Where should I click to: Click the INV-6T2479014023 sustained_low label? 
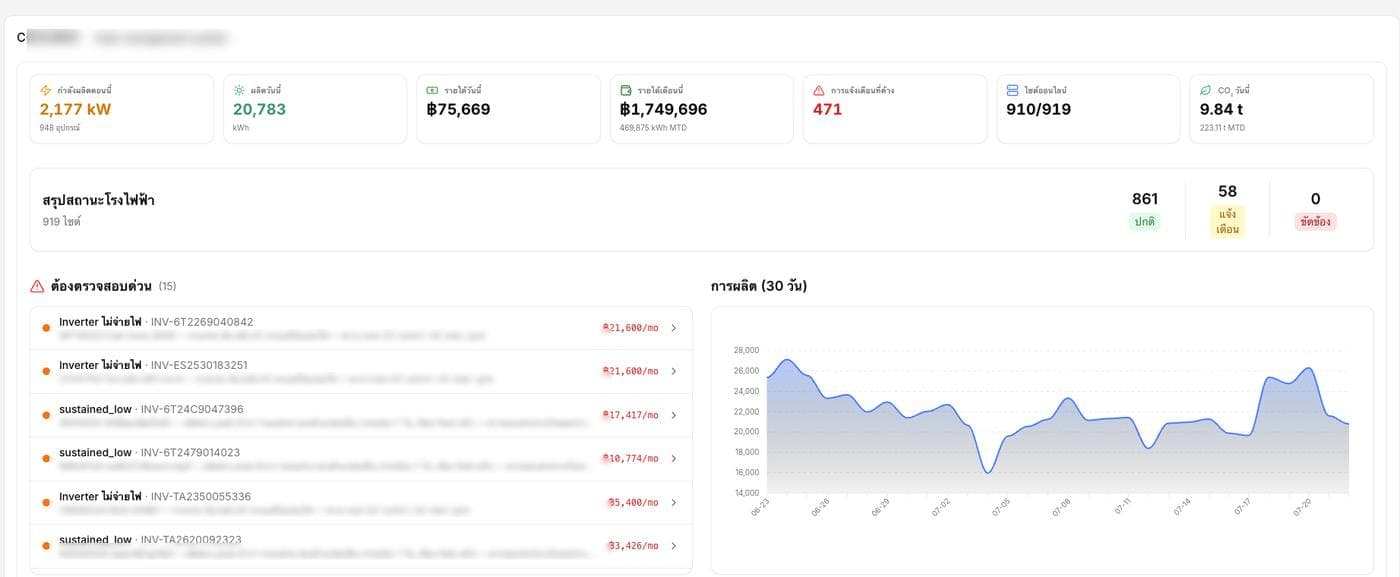pos(95,453)
